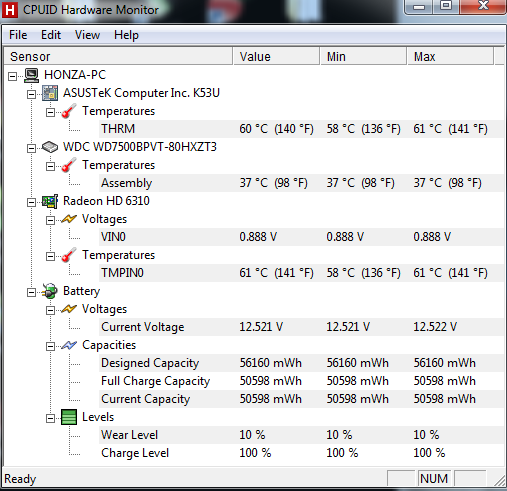Click the Radeon Voltages lightning icon
The image size is (507, 491).
pyautogui.click(x=69, y=219)
